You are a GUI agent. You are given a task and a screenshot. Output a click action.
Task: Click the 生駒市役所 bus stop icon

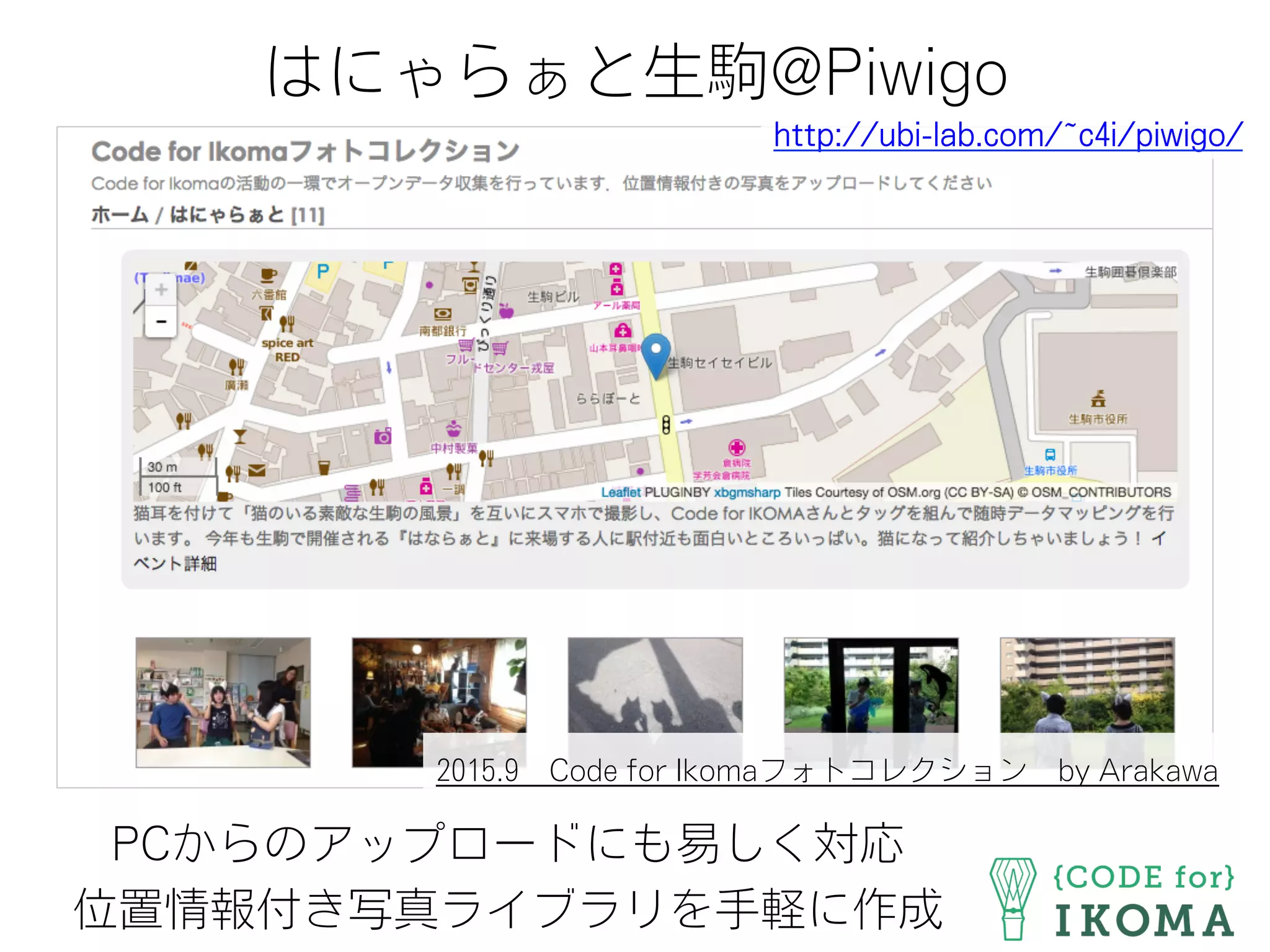1050,455
